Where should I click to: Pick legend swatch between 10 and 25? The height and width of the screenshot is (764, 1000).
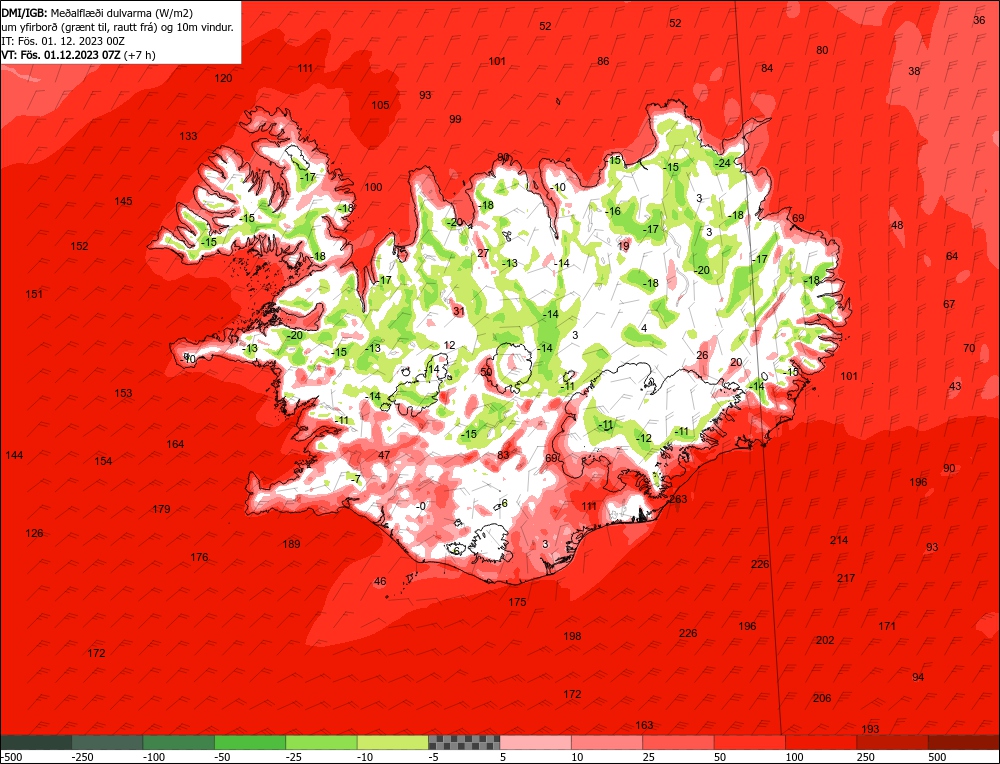(x=607, y=742)
